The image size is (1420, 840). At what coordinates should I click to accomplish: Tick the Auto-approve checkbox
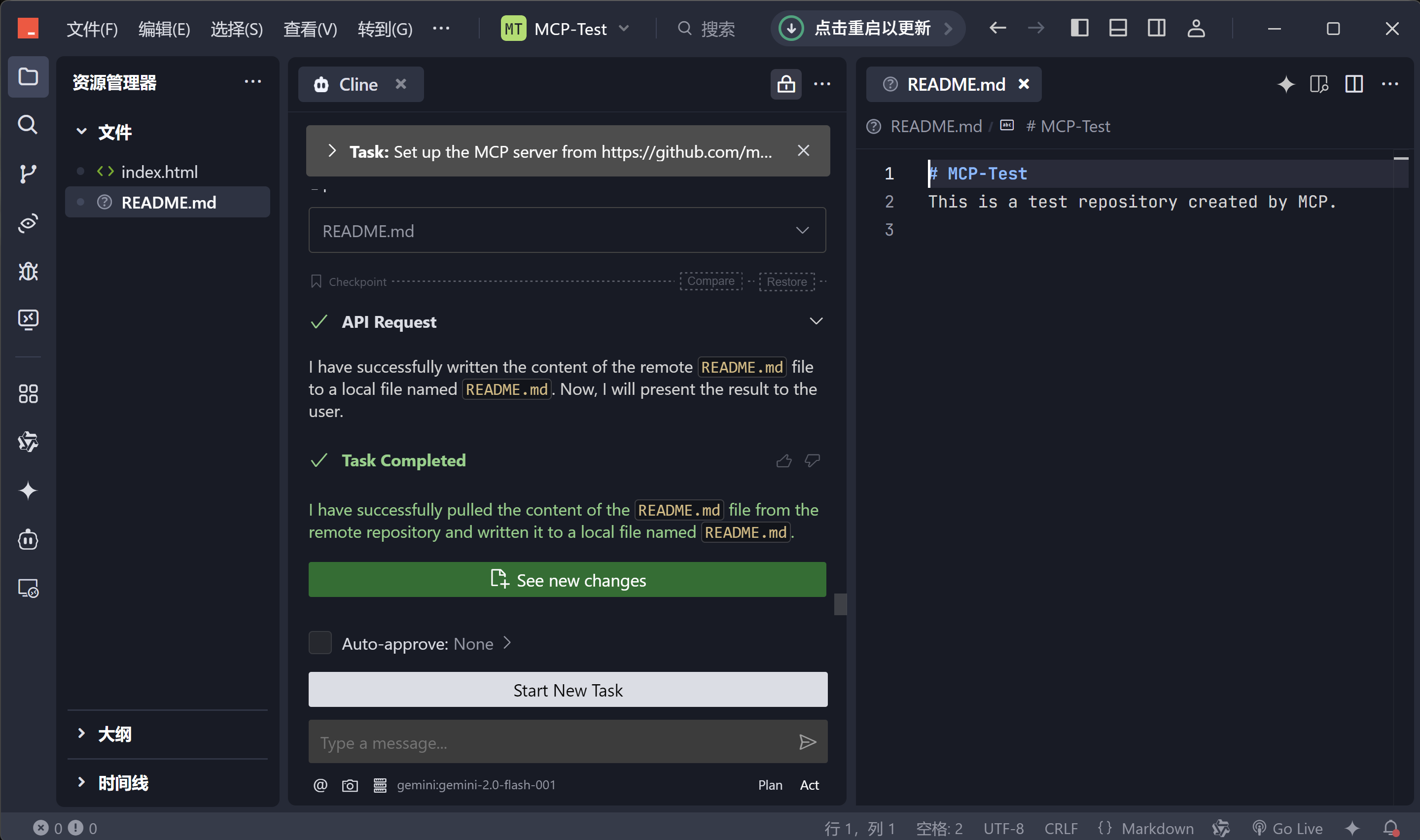pyautogui.click(x=320, y=643)
